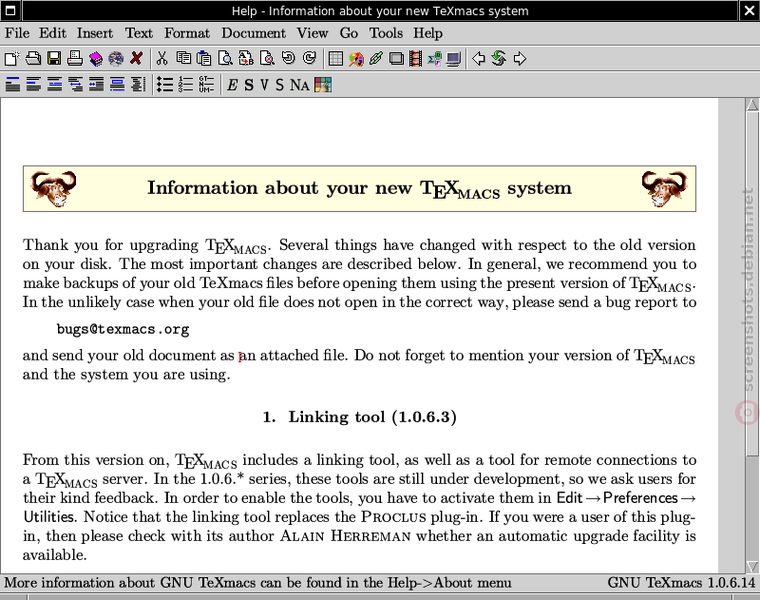Insert a table with the grid icon
This screenshot has height=600, width=760.
tap(335, 59)
